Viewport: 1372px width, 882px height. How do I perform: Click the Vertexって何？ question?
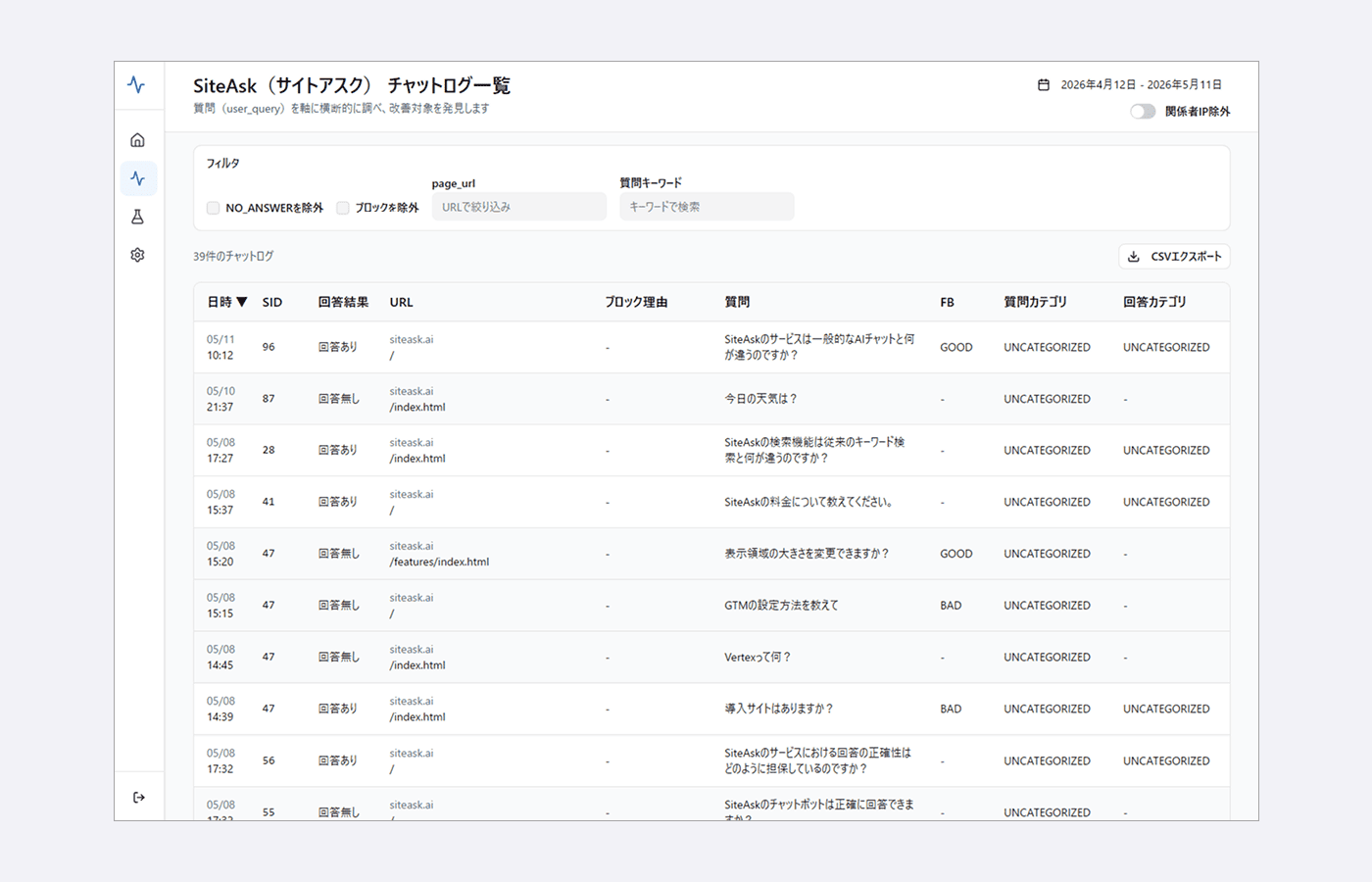[758, 658]
